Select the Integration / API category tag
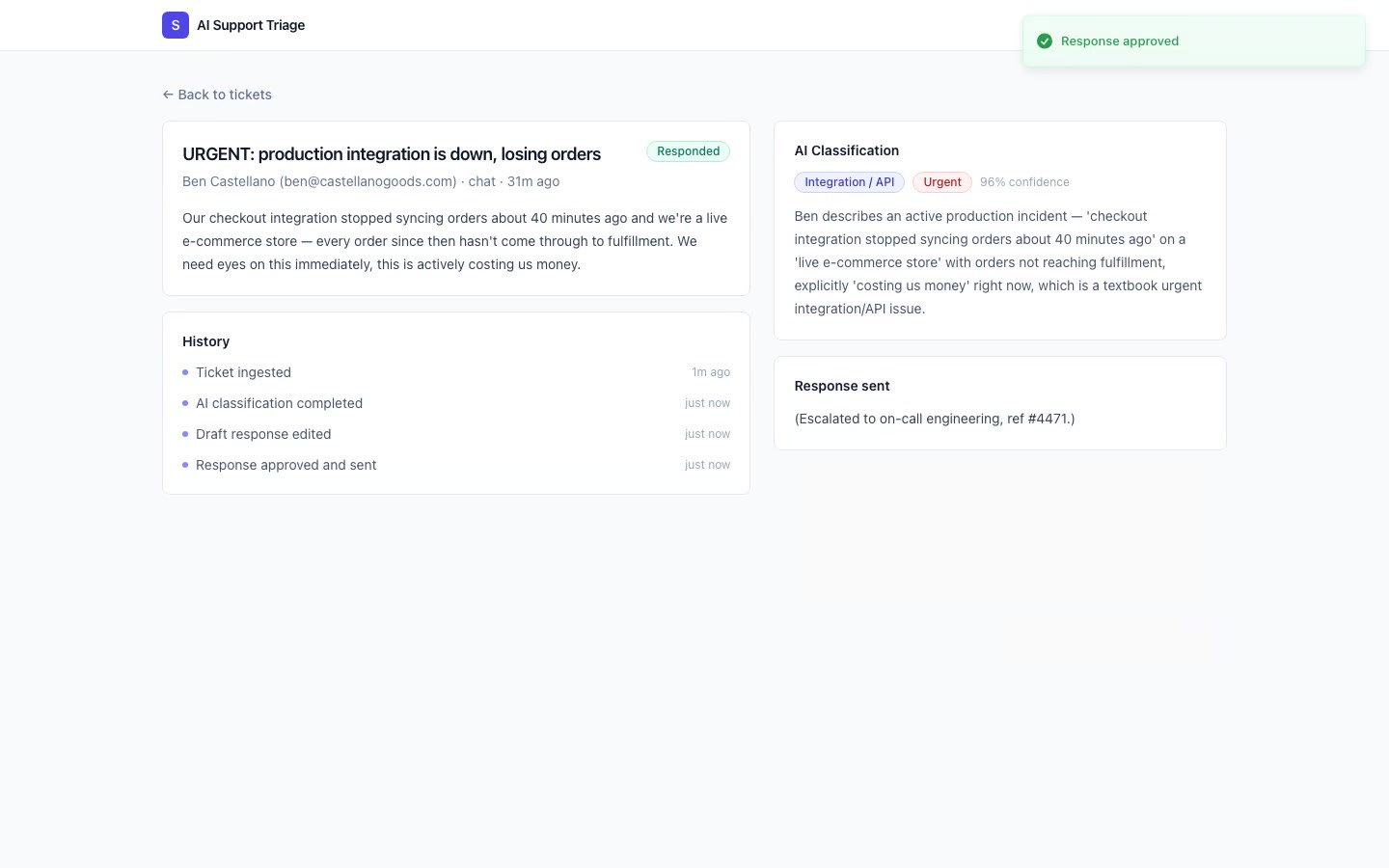 tap(849, 182)
